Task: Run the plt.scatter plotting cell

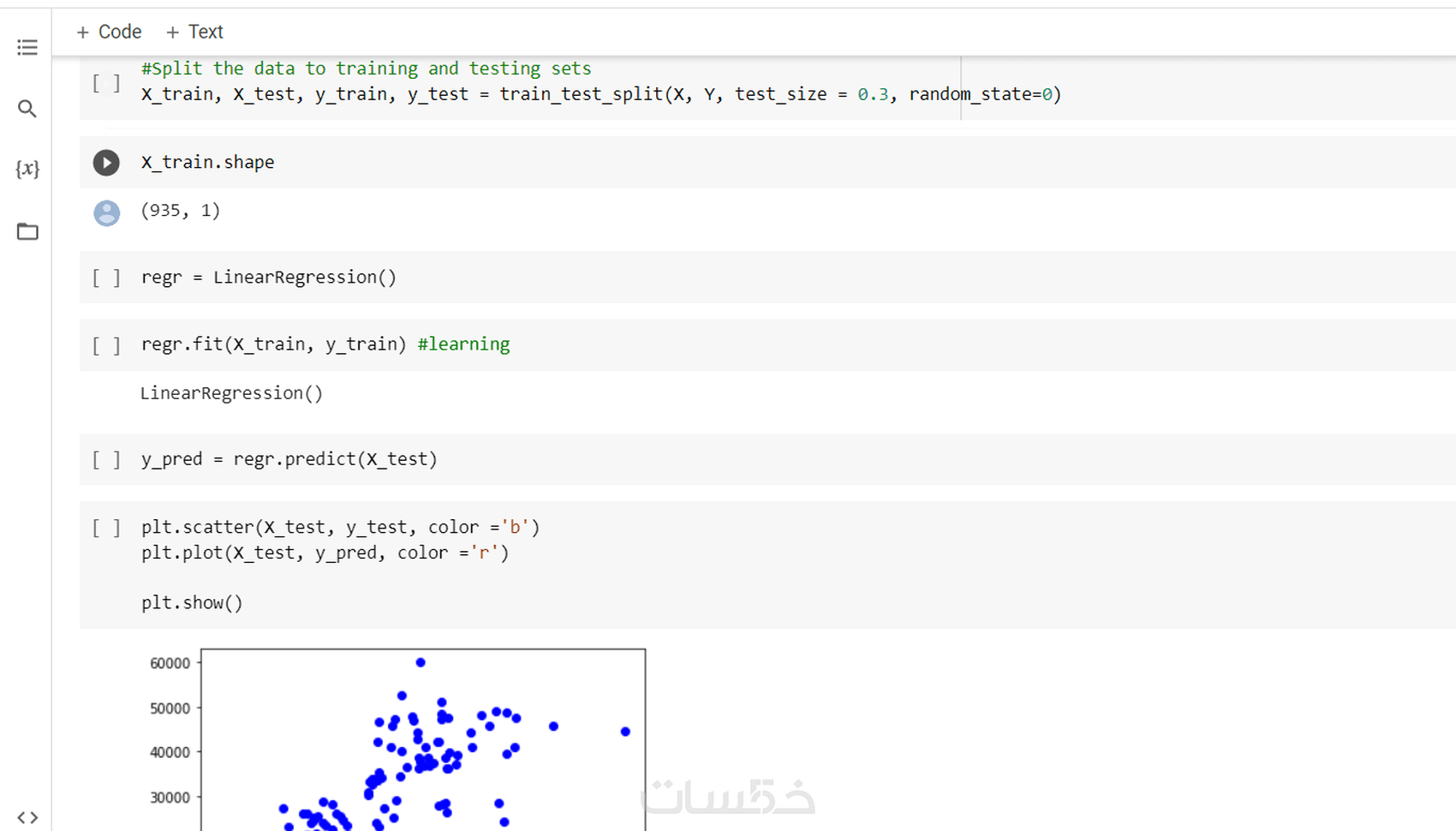Action: 106,528
